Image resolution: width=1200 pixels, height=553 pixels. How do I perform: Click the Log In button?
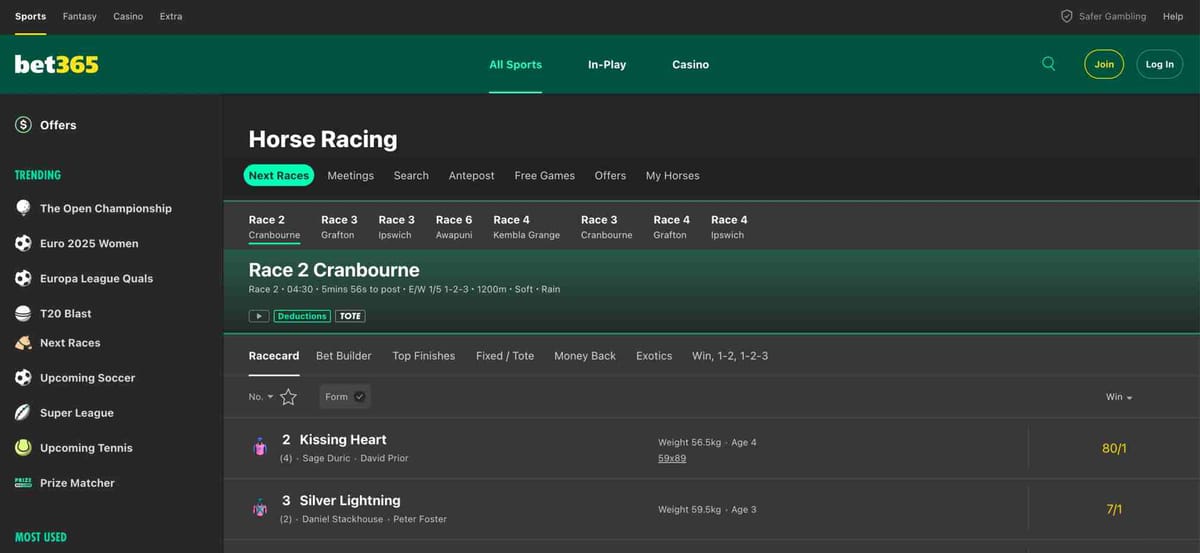(1160, 64)
